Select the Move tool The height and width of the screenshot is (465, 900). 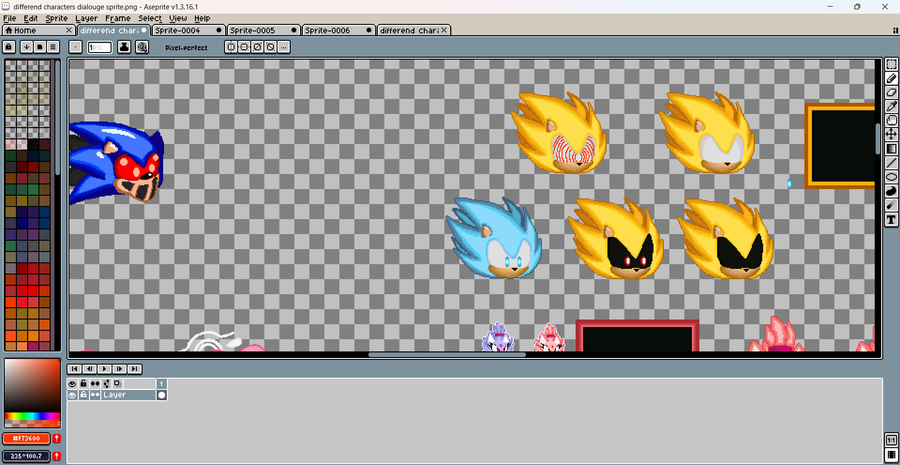pyautogui.click(x=891, y=135)
